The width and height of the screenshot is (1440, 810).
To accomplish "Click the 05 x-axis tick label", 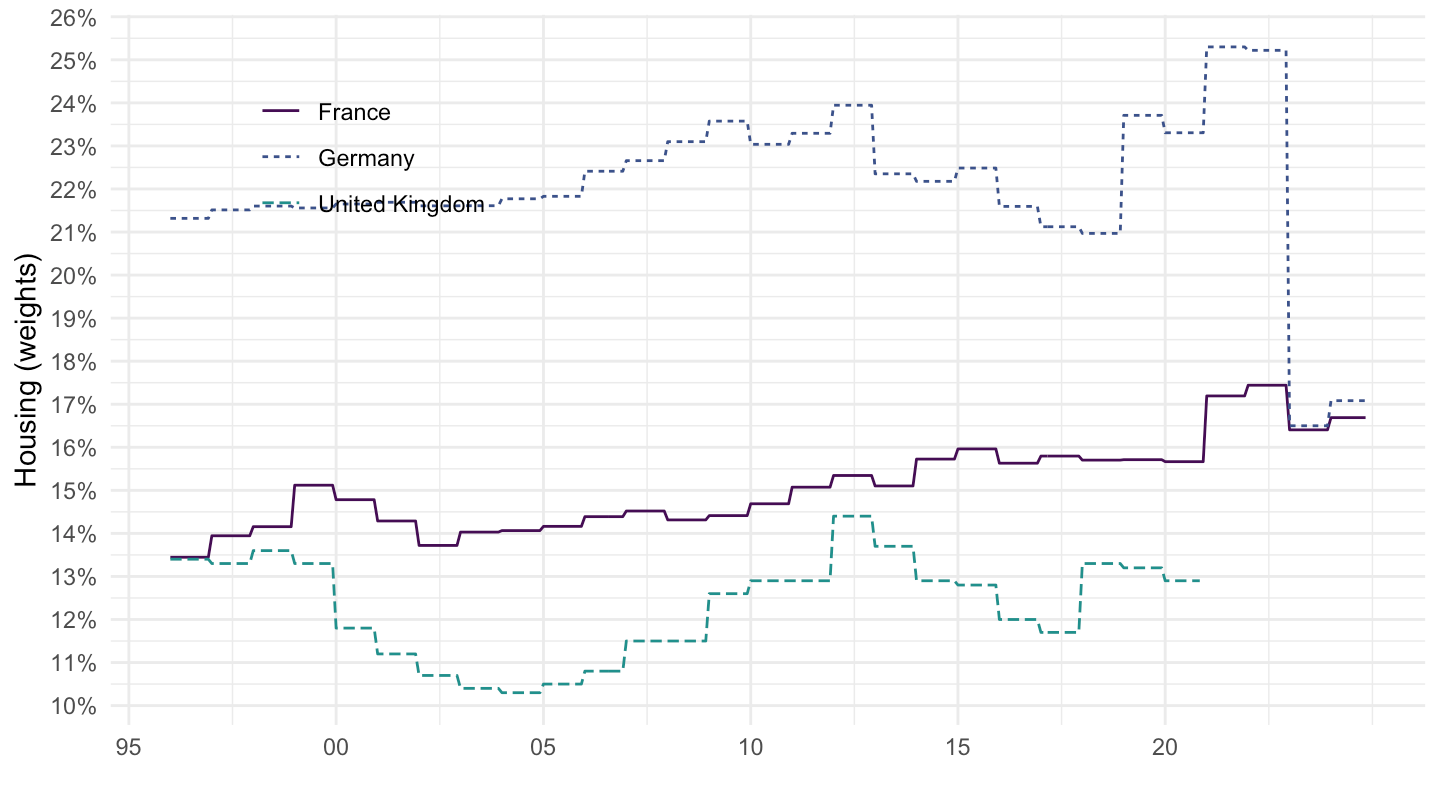I will pos(543,746).
